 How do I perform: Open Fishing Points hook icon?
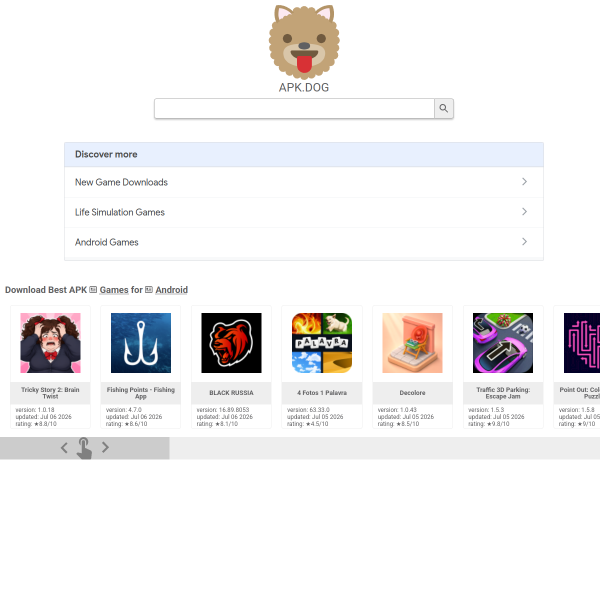click(x=141, y=343)
